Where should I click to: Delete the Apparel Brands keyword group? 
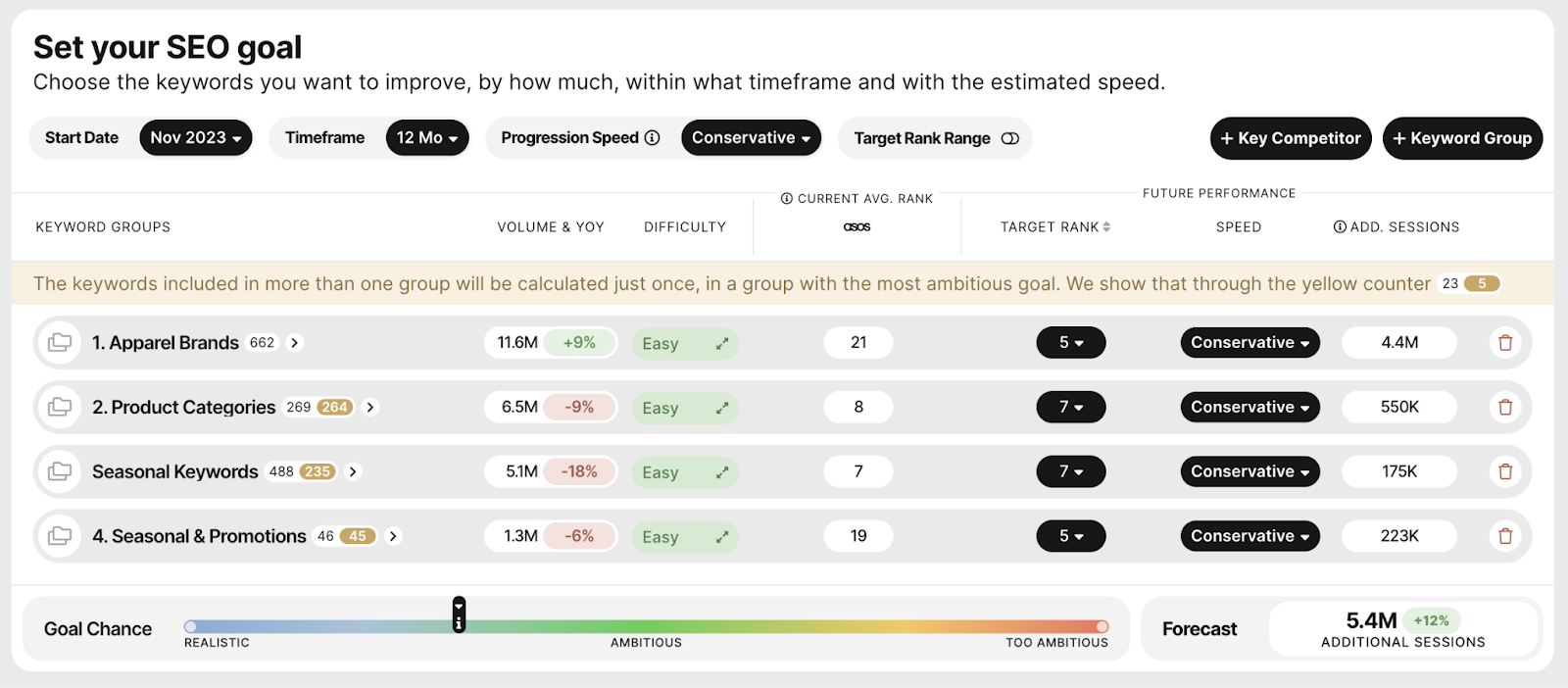point(1505,343)
